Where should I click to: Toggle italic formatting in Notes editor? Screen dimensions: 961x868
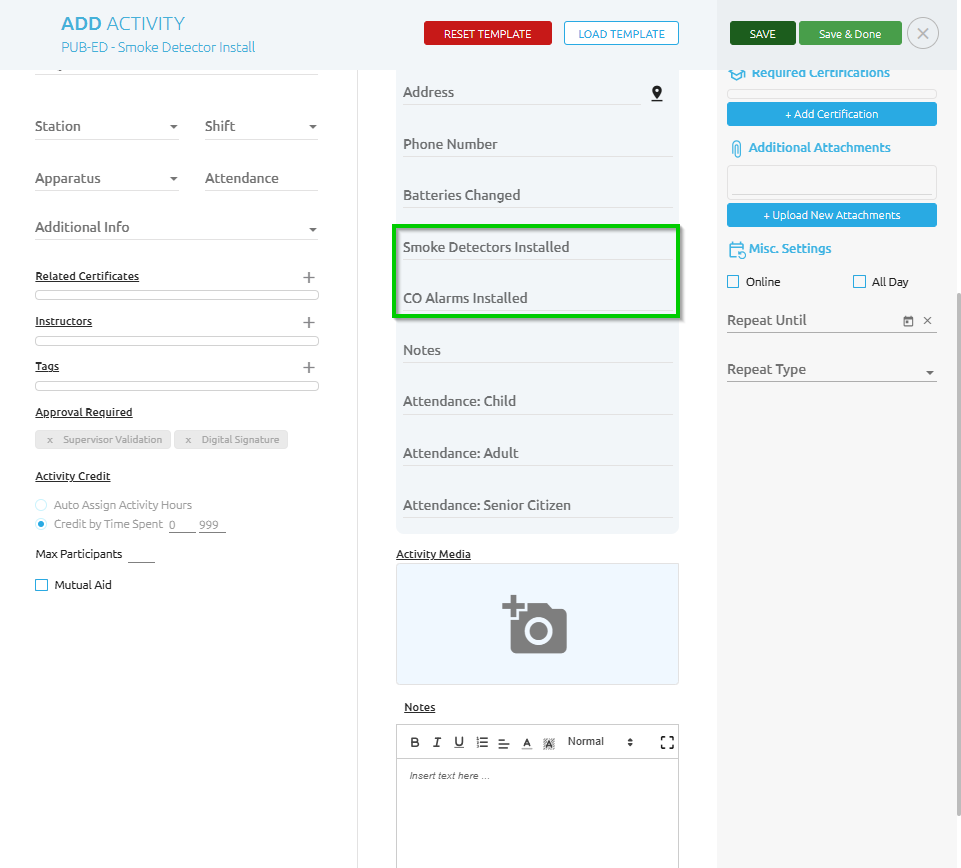(437, 742)
